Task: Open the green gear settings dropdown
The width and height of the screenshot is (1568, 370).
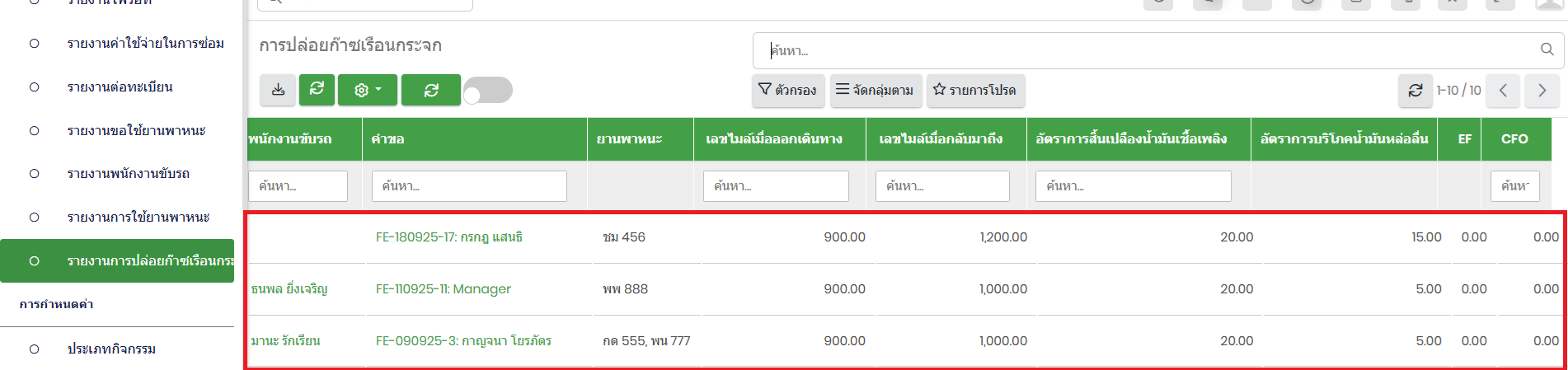Action: (368, 90)
